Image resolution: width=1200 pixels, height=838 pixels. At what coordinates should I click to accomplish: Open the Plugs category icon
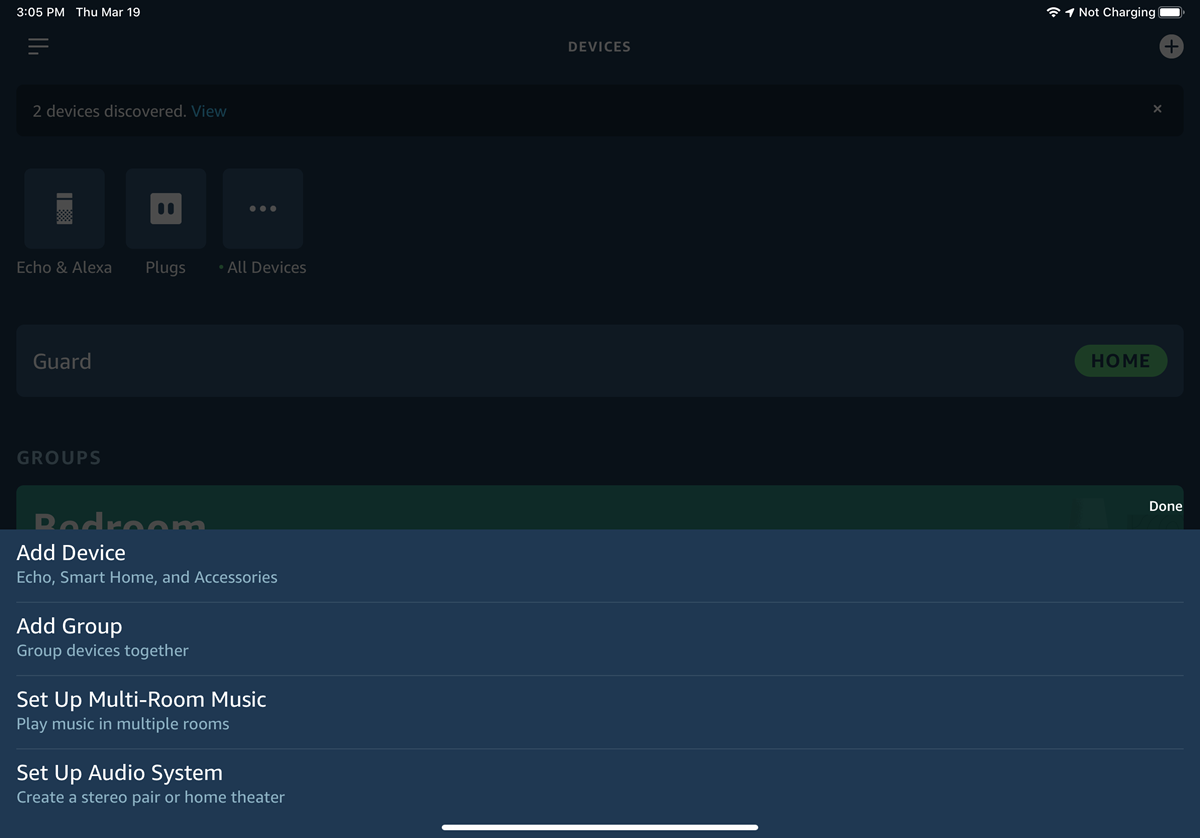pos(166,208)
